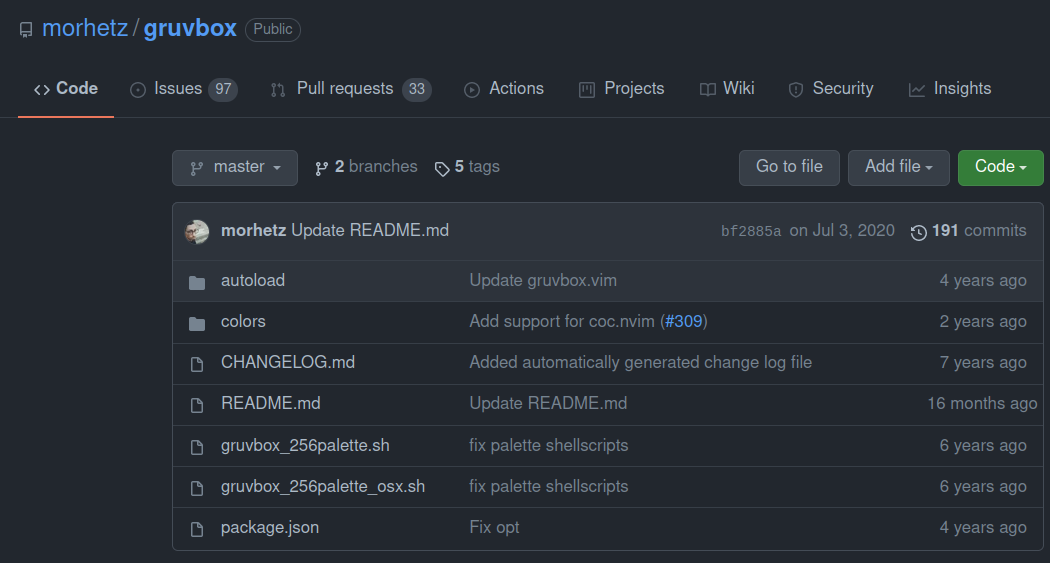The width and height of the screenshot is (1050, 563).
Task: Open the README.md row's 'Update README.md' commit message
Action: pyautogui.click(x=548, y=404)
